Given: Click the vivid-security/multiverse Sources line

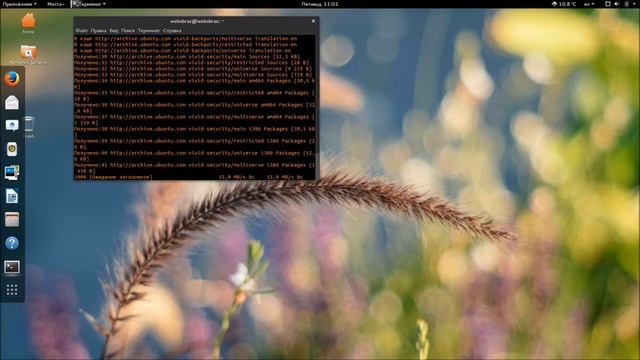Looking at the screenshot, I should point(193,75).
